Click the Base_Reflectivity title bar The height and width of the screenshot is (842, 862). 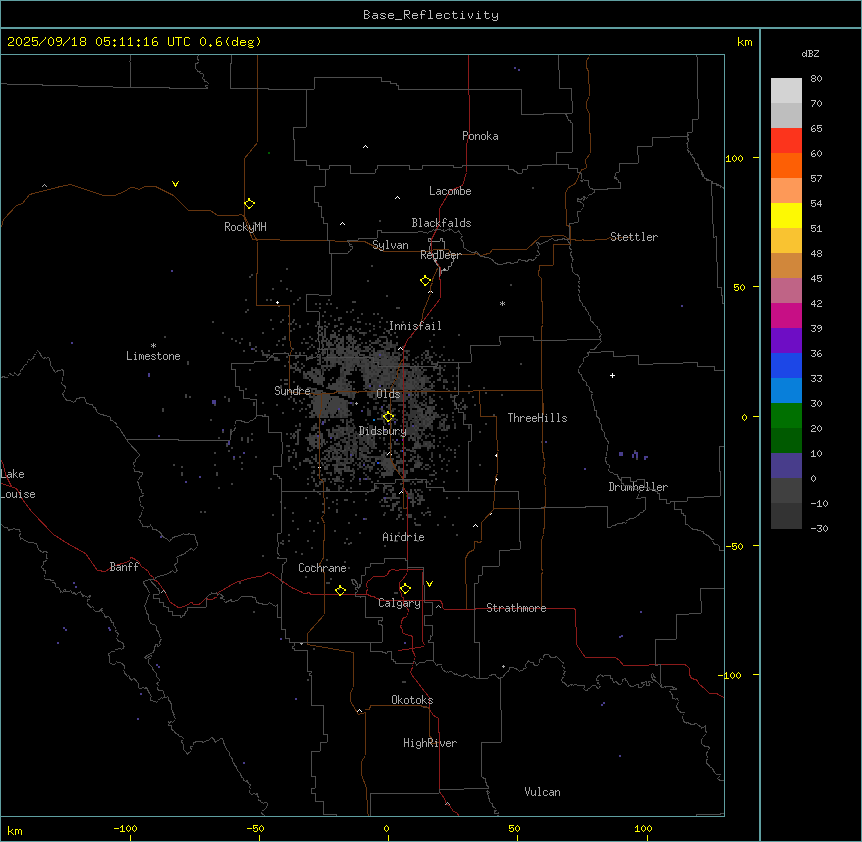click(430, 15)
